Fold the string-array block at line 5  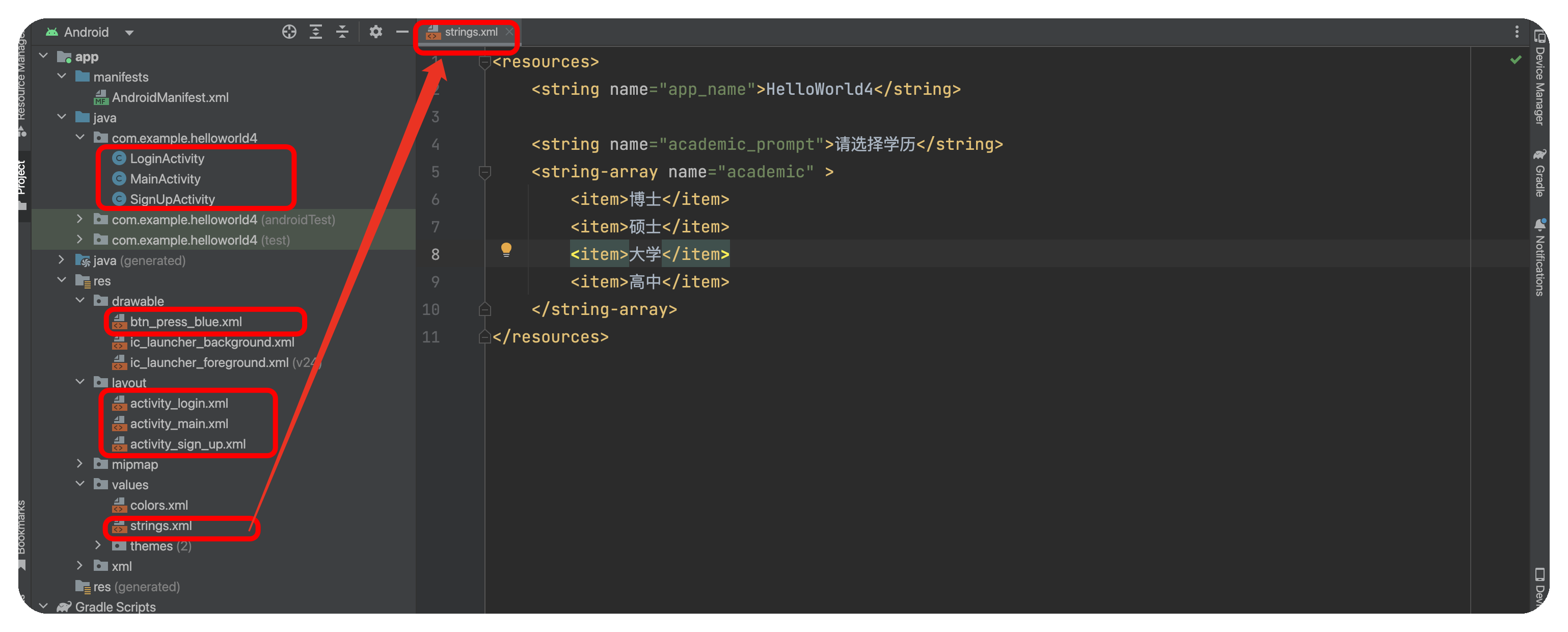[x=484, y=172]
